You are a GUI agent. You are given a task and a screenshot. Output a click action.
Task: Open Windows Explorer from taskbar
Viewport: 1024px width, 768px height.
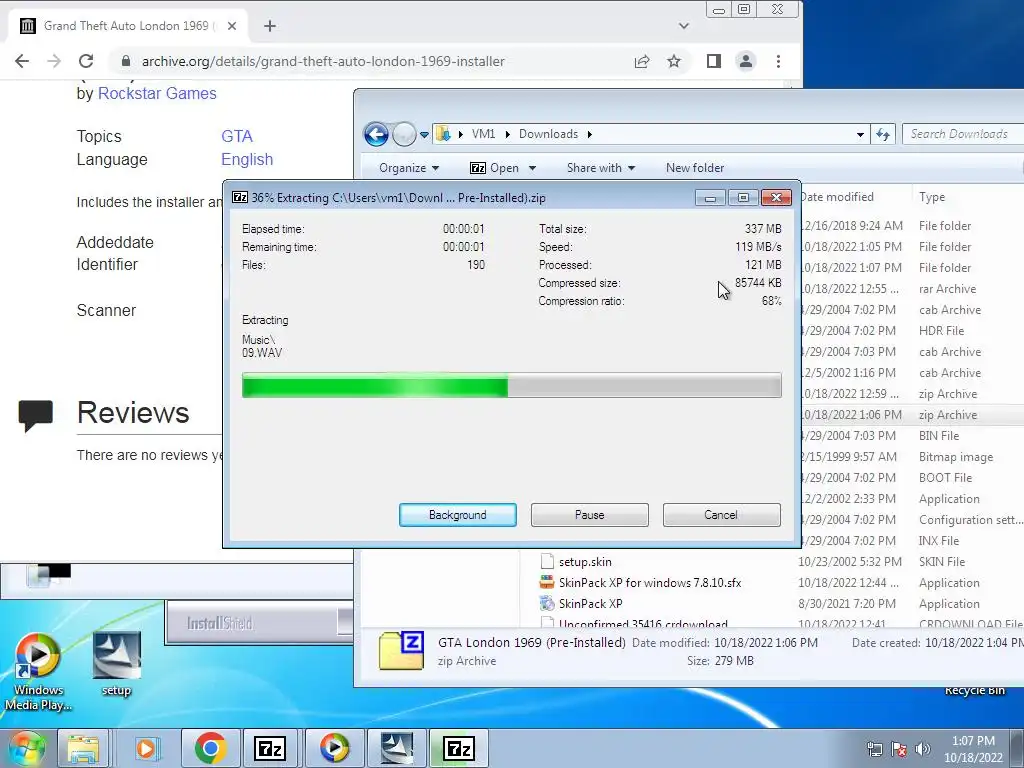click(83, 748)
